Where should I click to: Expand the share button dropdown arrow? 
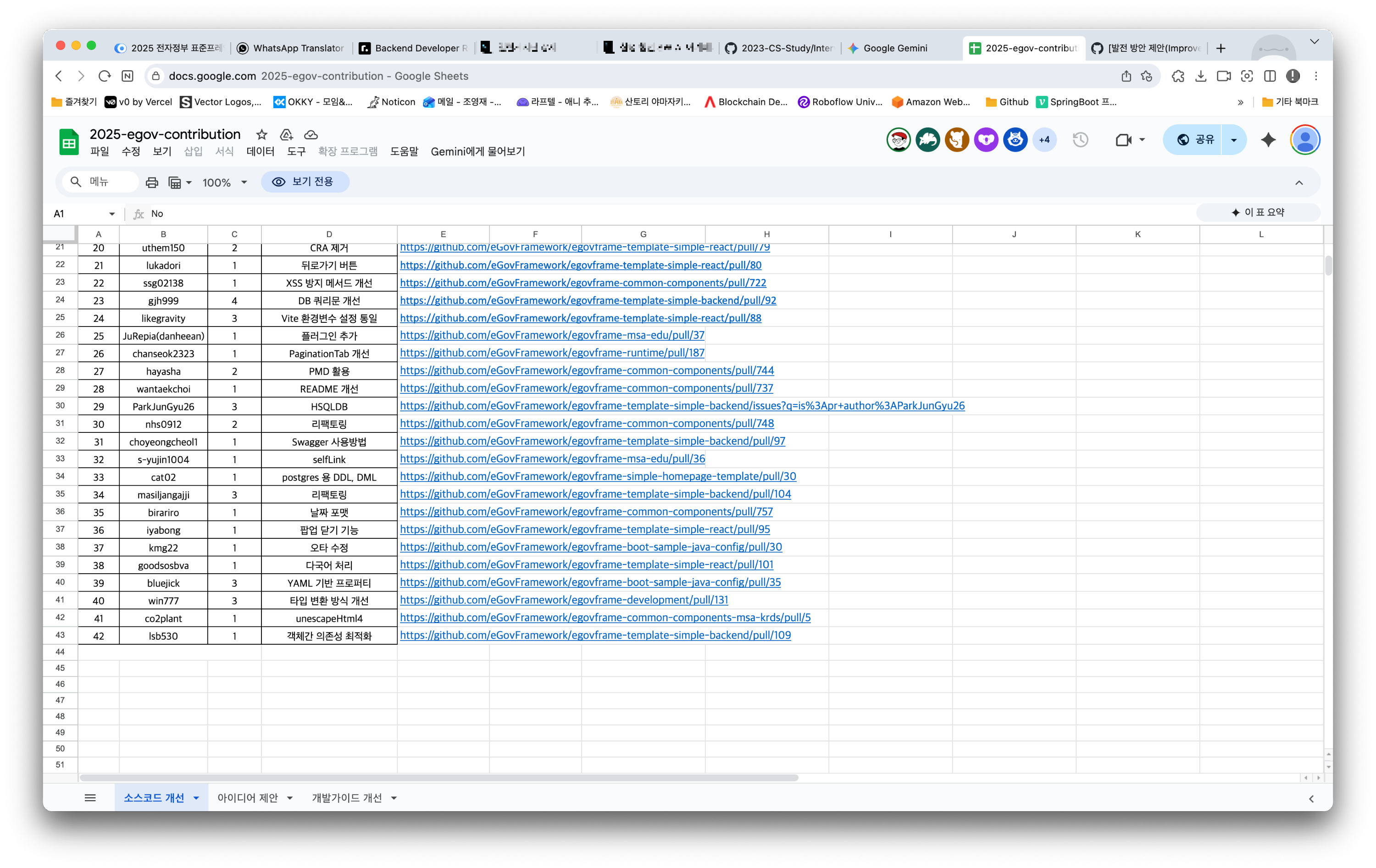click(1234, 139)
